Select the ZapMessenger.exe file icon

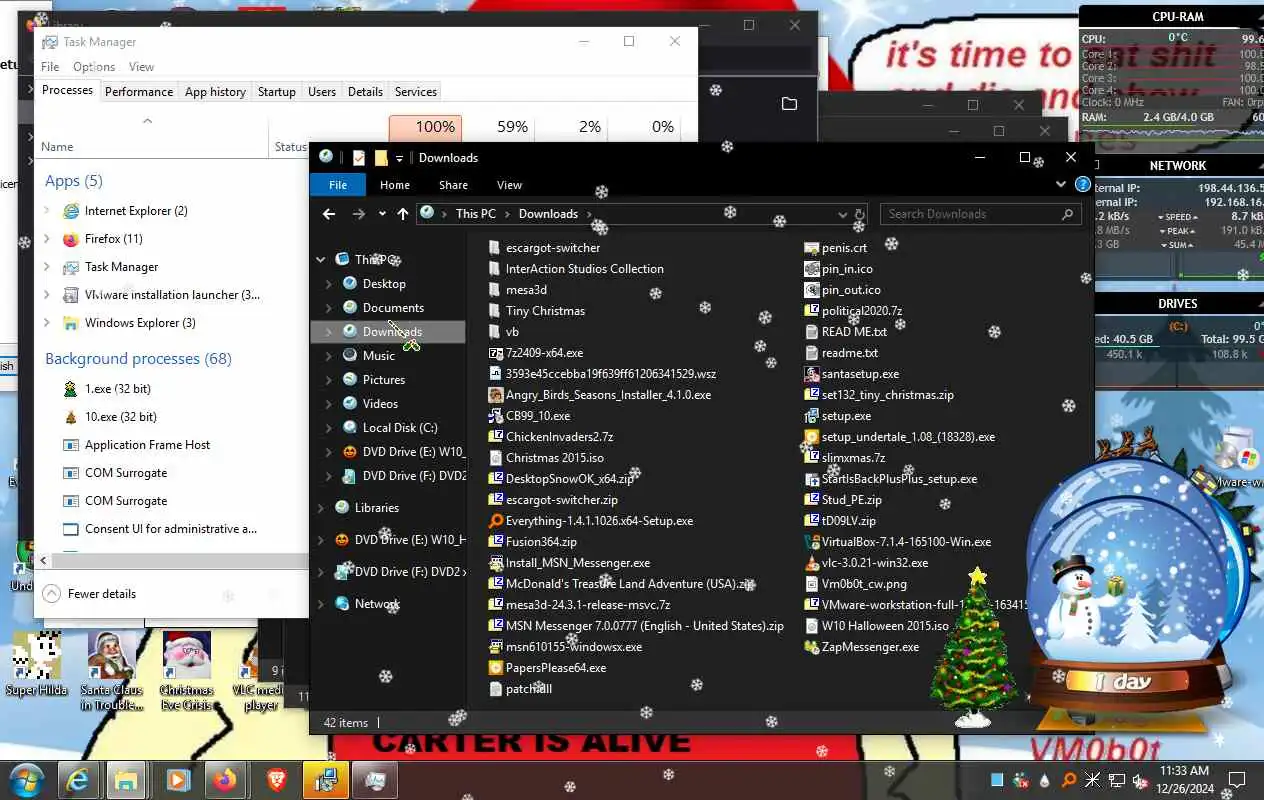coord(812,647)
